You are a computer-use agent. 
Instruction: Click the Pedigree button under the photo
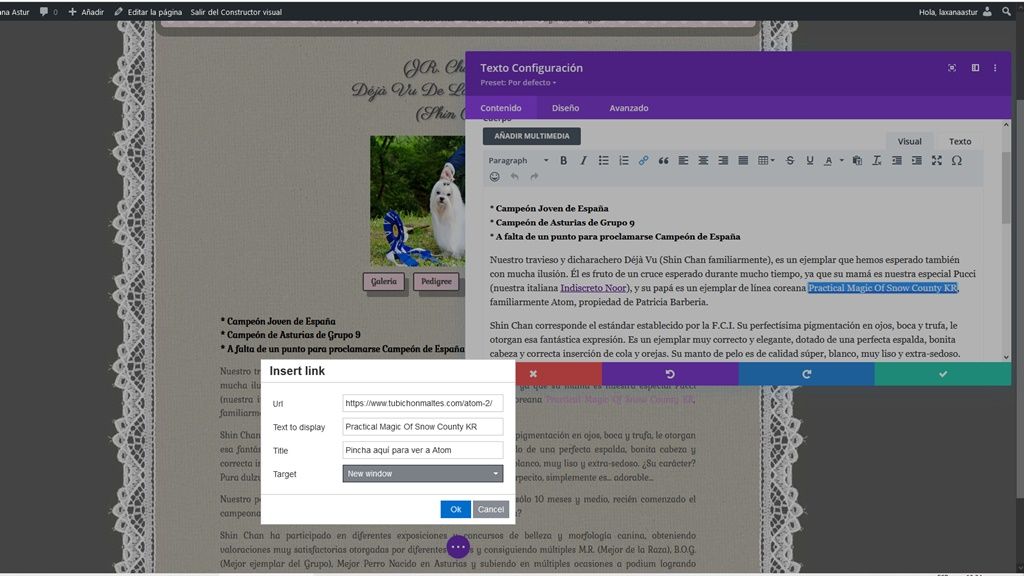tap(436, 281)
